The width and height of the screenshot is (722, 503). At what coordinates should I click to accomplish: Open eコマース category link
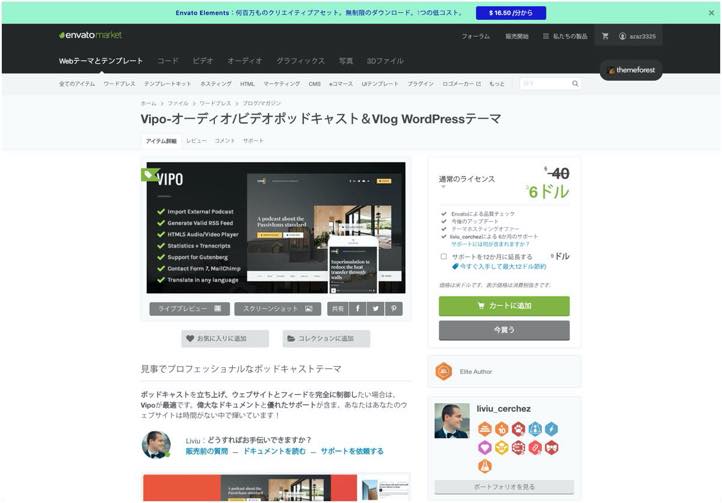[341, 84]
